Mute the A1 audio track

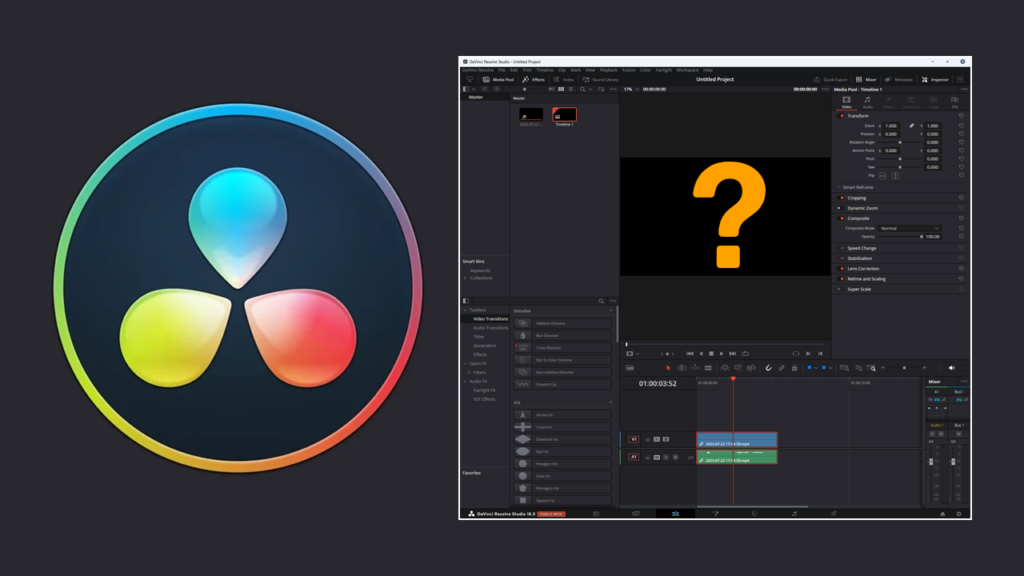click(675, 457)
